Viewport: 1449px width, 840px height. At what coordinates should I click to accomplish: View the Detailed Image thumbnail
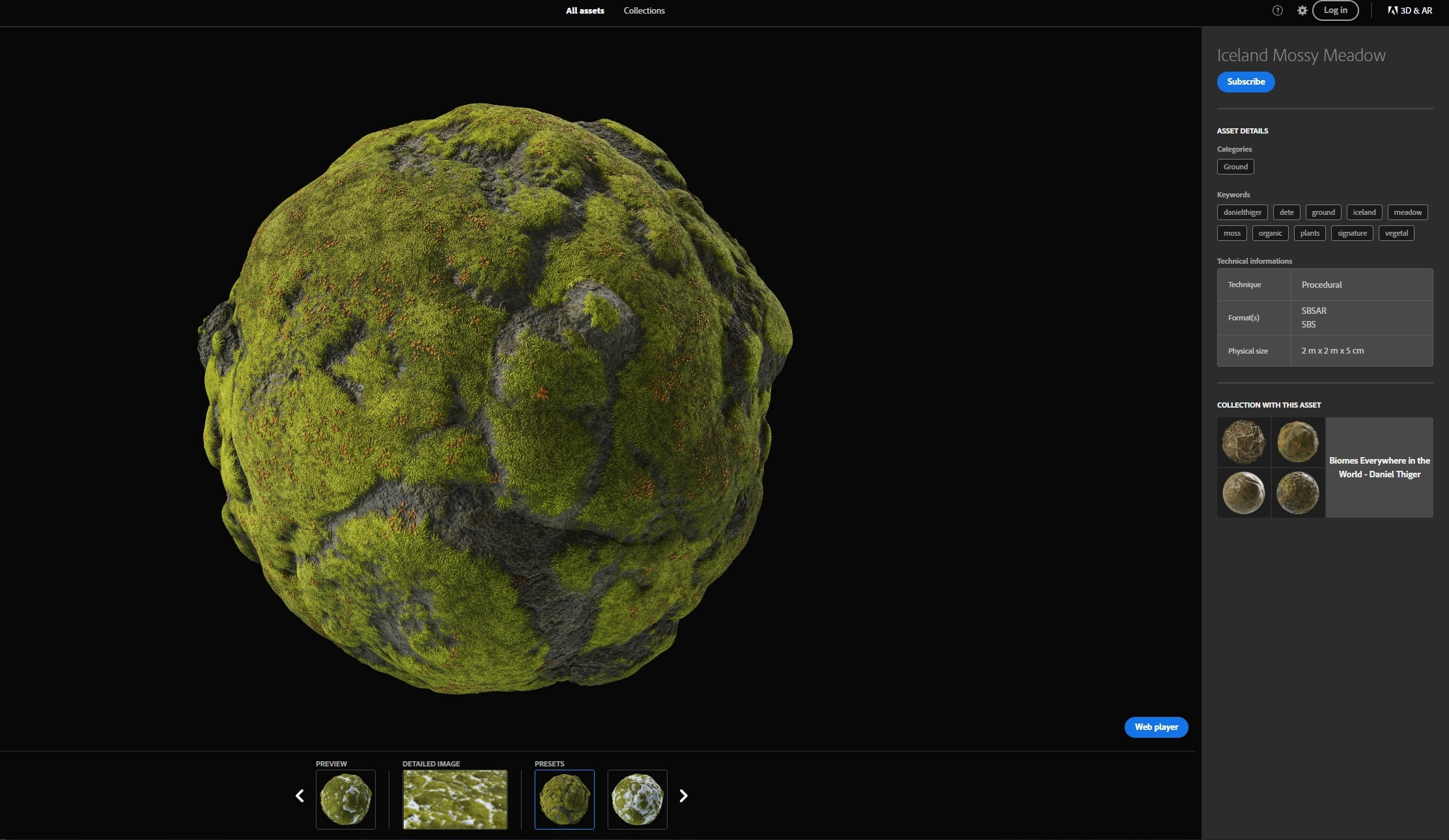point(455,799)
